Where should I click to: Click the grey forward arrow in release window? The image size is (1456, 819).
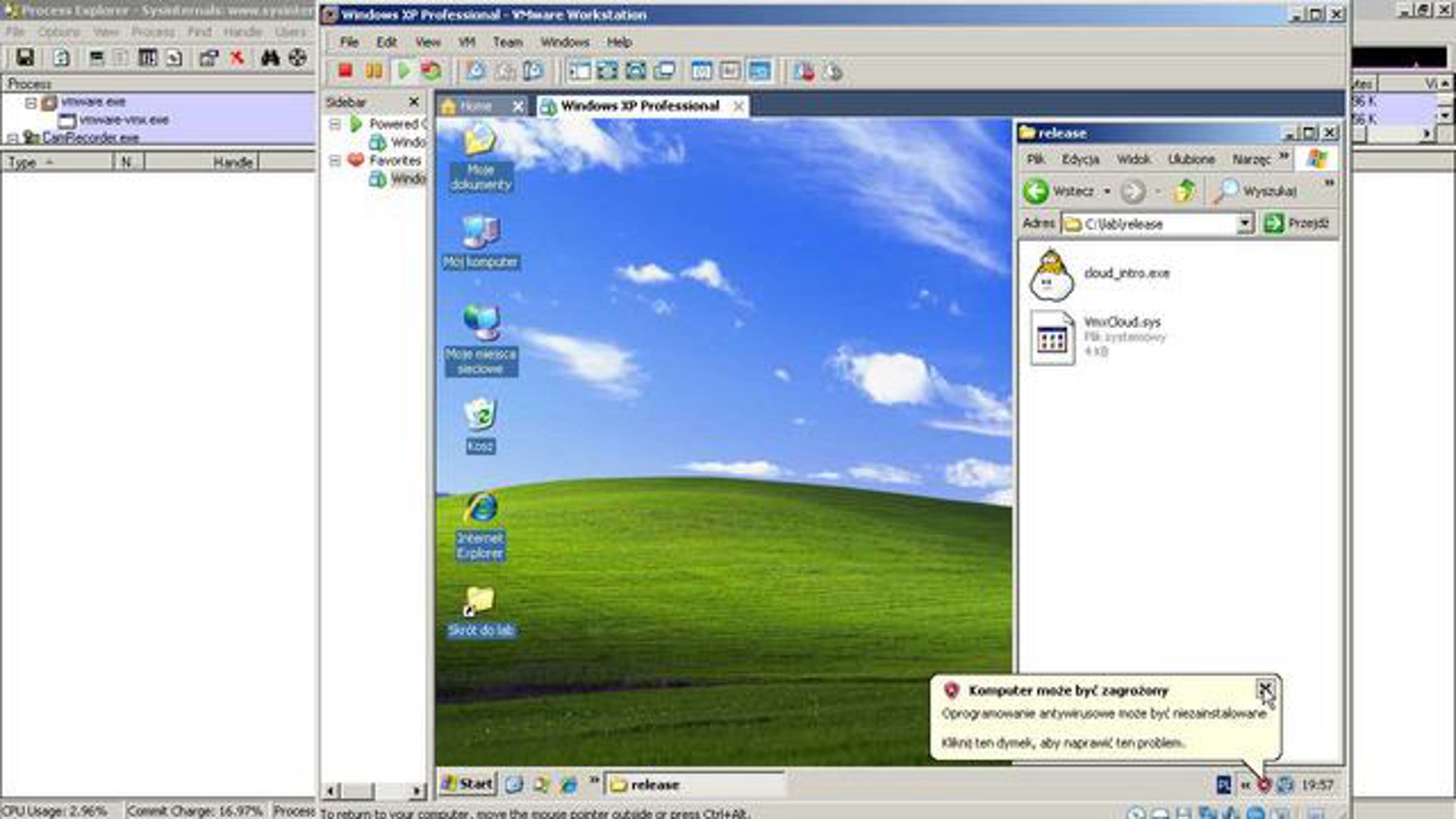(x=1132, y=192)
